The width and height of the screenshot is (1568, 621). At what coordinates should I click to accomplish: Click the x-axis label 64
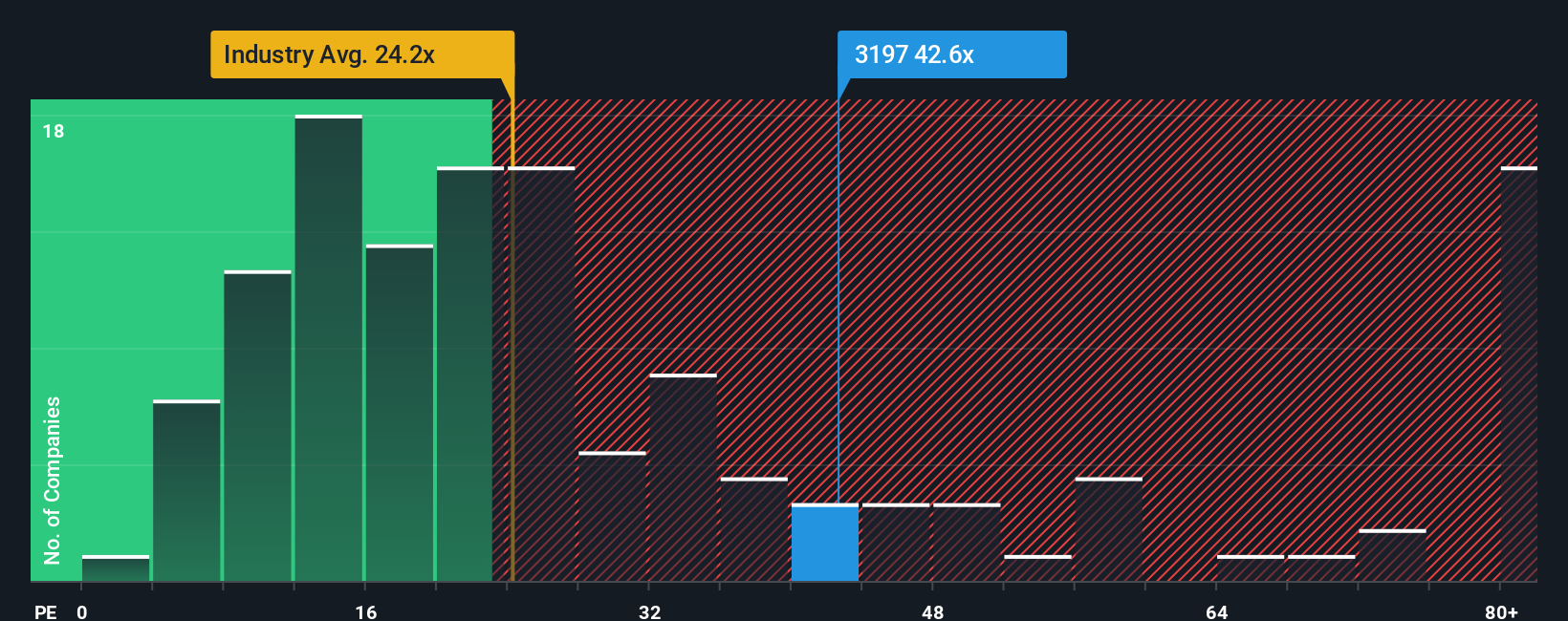point(1216,611)
